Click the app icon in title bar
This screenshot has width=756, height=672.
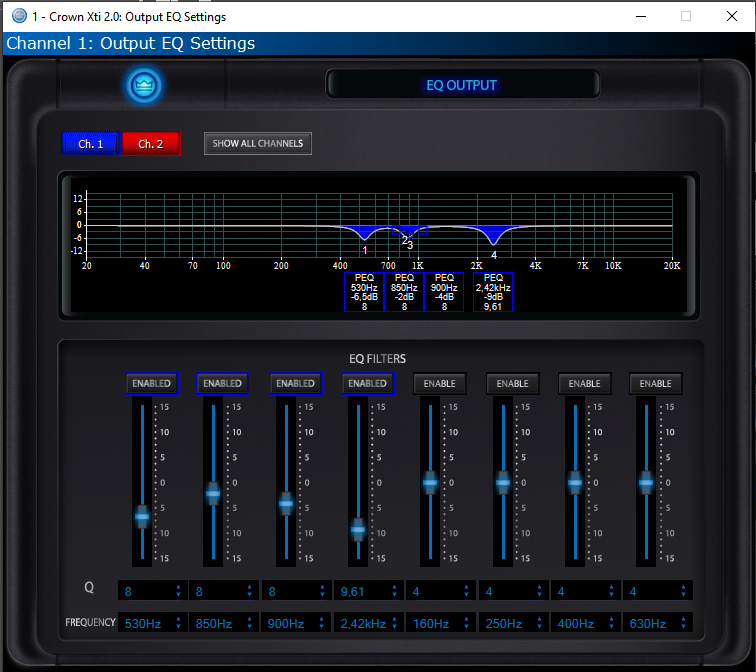click(x=18, y=16)
